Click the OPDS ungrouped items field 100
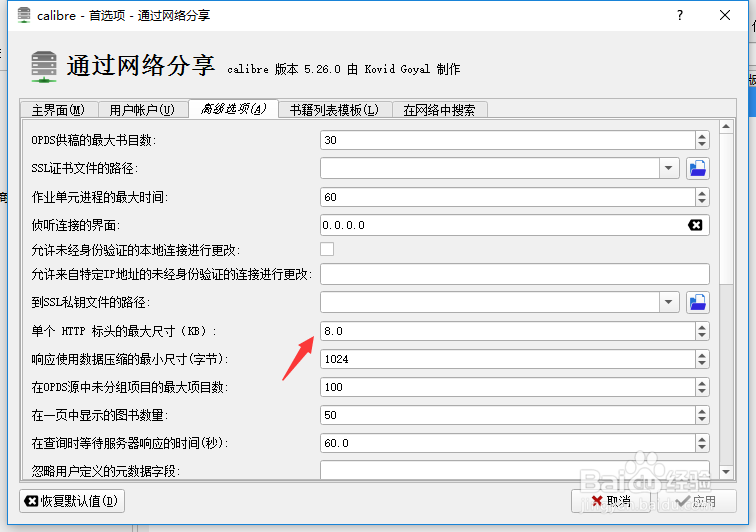 pos(507,387)
